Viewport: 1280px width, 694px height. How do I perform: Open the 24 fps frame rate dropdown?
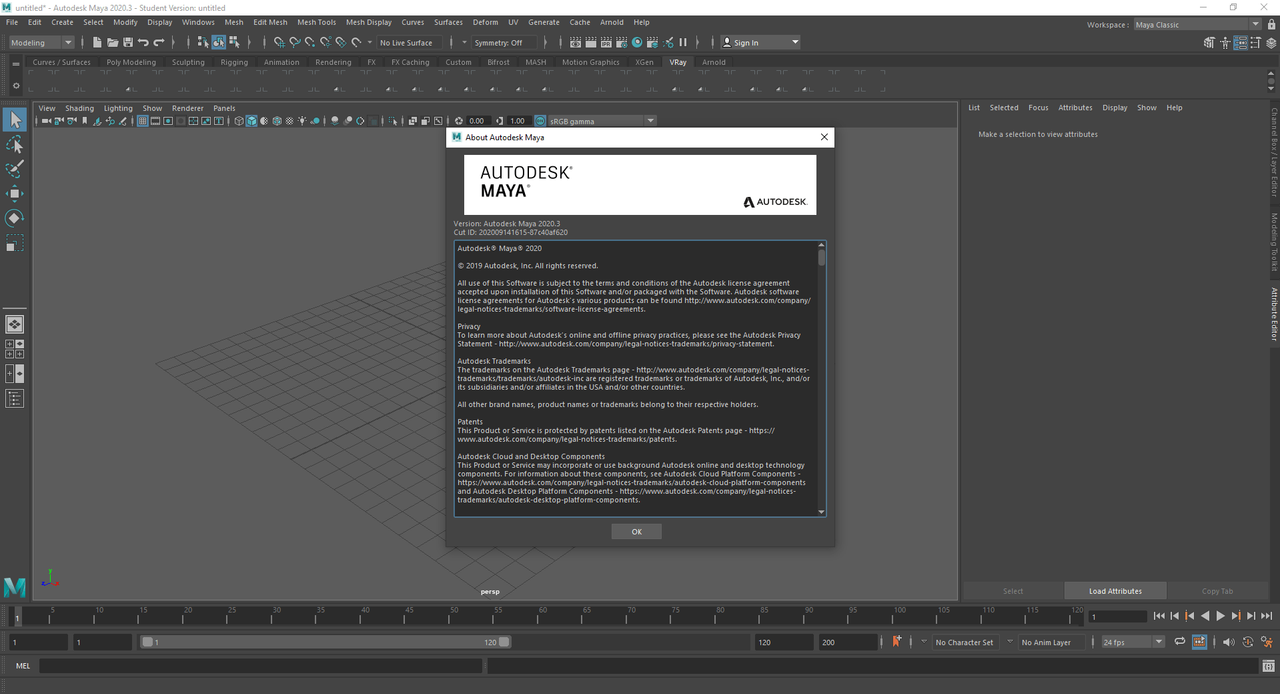tap(1132, 642)
